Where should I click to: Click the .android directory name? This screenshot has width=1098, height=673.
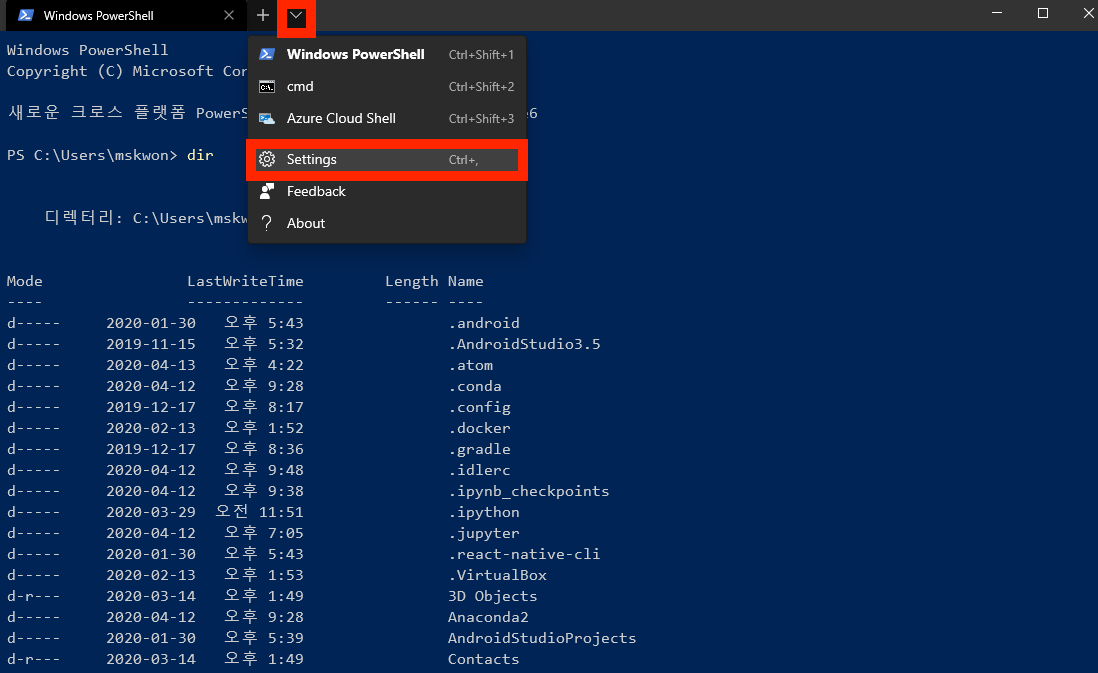(484, 323)
